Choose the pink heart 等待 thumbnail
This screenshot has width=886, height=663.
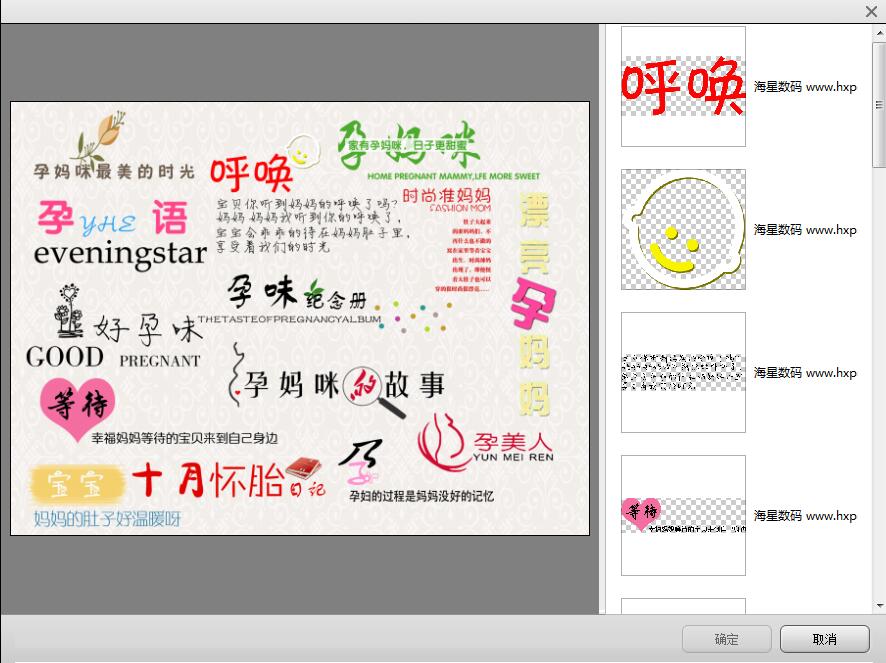pyautogui.click(x=683, y=515)
